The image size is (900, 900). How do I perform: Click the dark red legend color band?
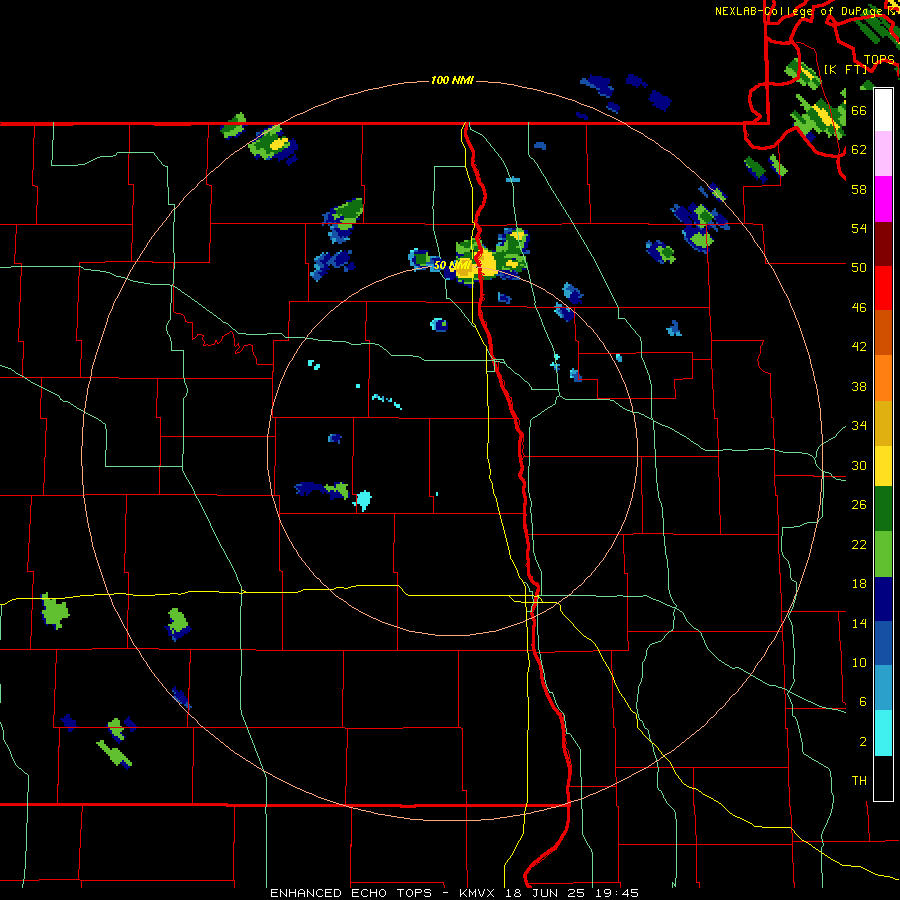tap(883, 243)
